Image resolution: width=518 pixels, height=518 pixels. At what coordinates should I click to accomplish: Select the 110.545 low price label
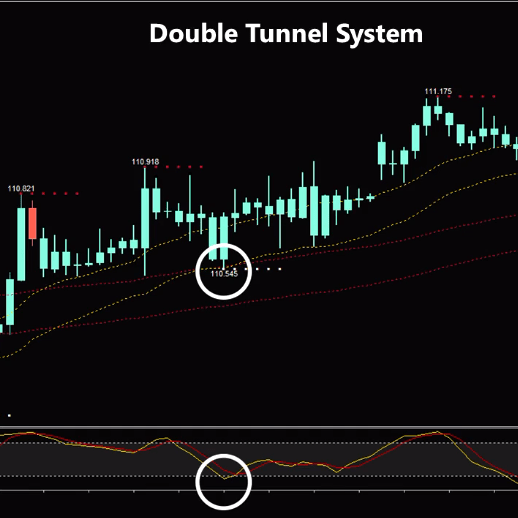[x=224, y=274]
